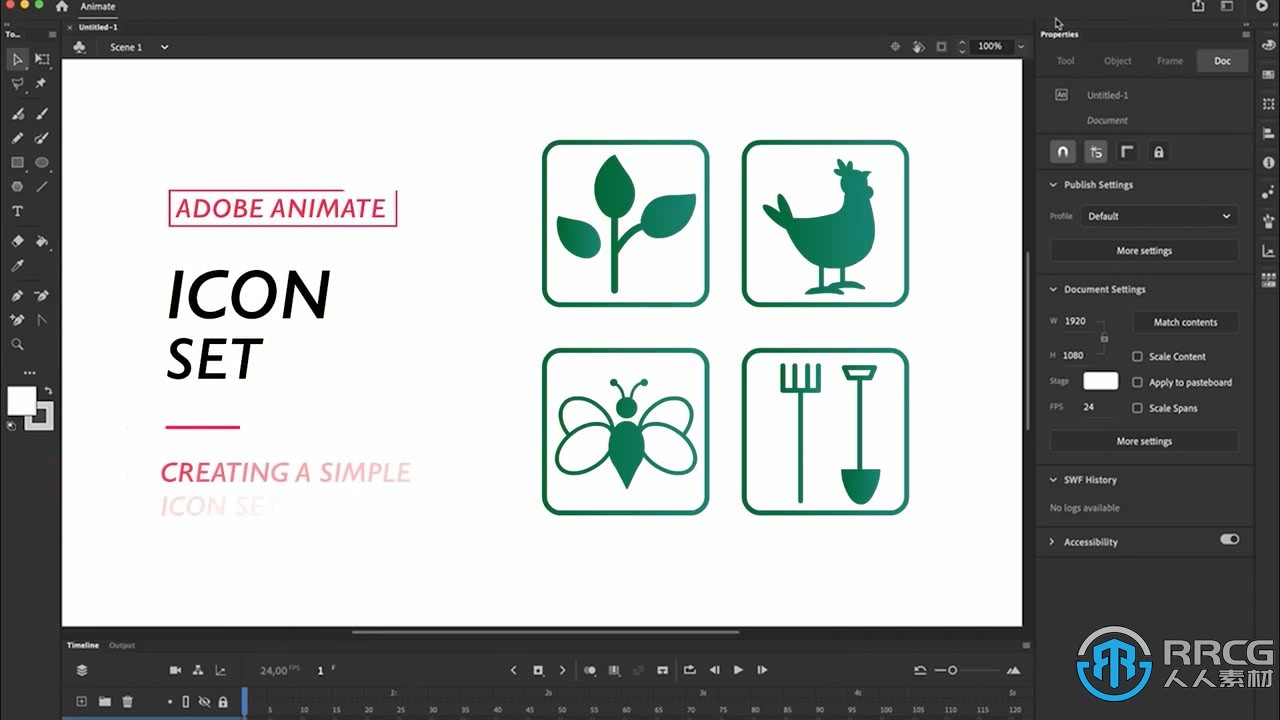Toggle Onion Skin in timeline

[590, 670]
